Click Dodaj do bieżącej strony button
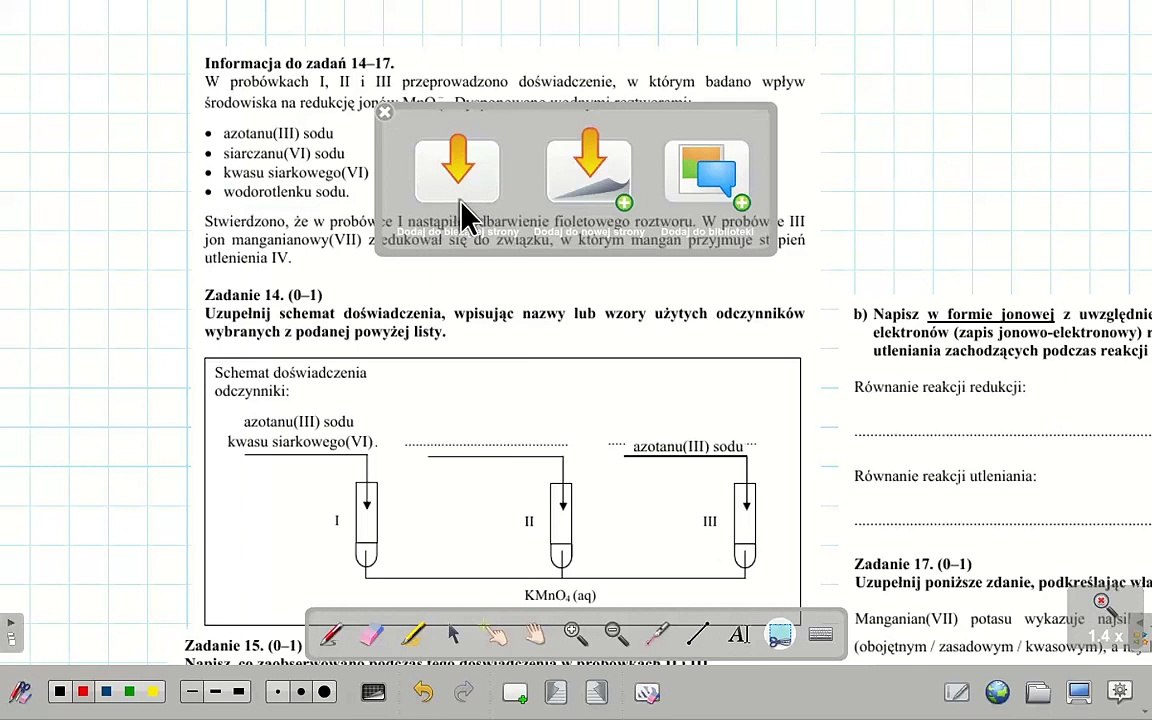Screen dimensions: 1152x720 457,171
